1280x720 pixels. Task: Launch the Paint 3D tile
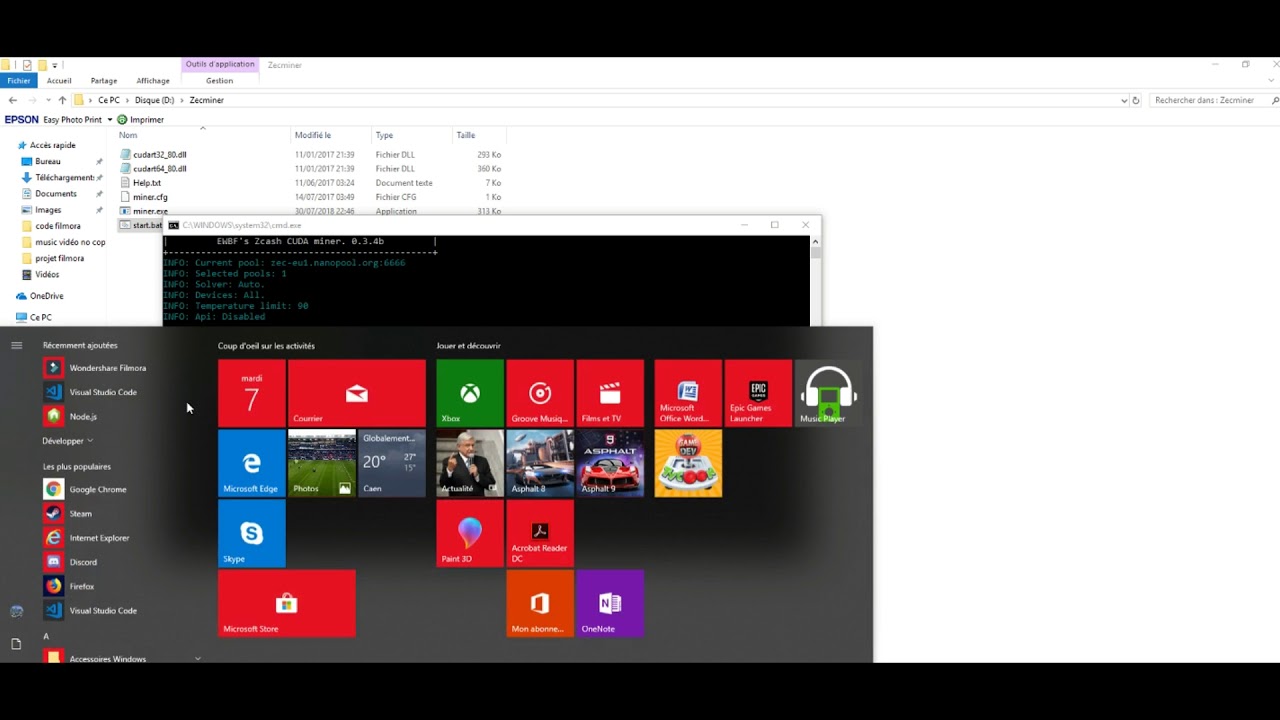tap(470, 533)
